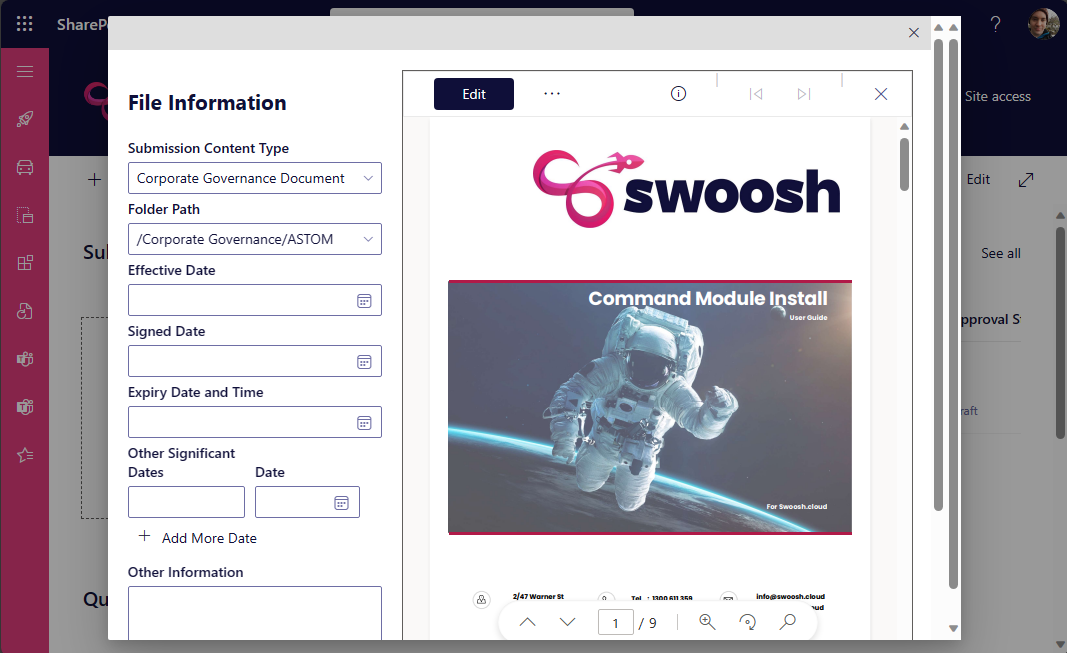This screenshot has height=653, width=1067.
Task: Click the document preview vertical scrollbar
Action: 904,165
